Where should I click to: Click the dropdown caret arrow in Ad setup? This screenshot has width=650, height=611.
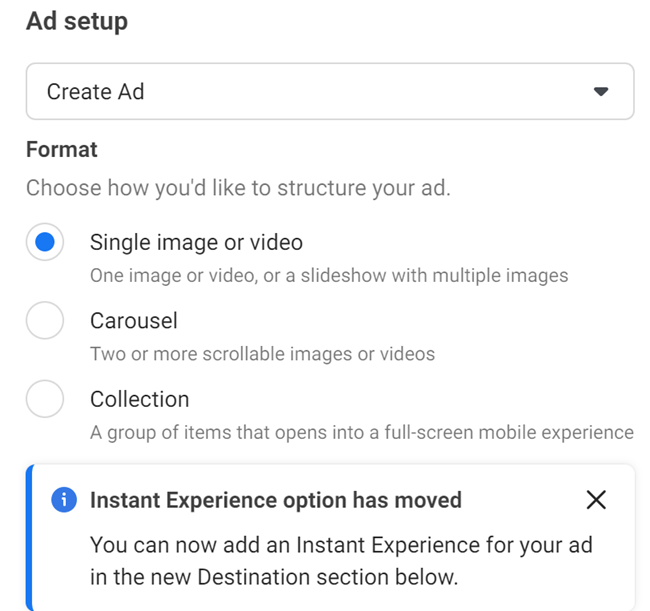[601, 92]
